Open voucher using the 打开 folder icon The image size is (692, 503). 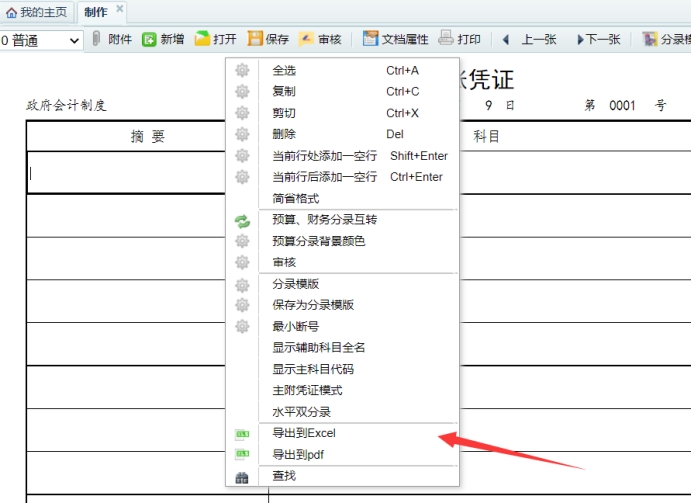(x=203, y=40)
